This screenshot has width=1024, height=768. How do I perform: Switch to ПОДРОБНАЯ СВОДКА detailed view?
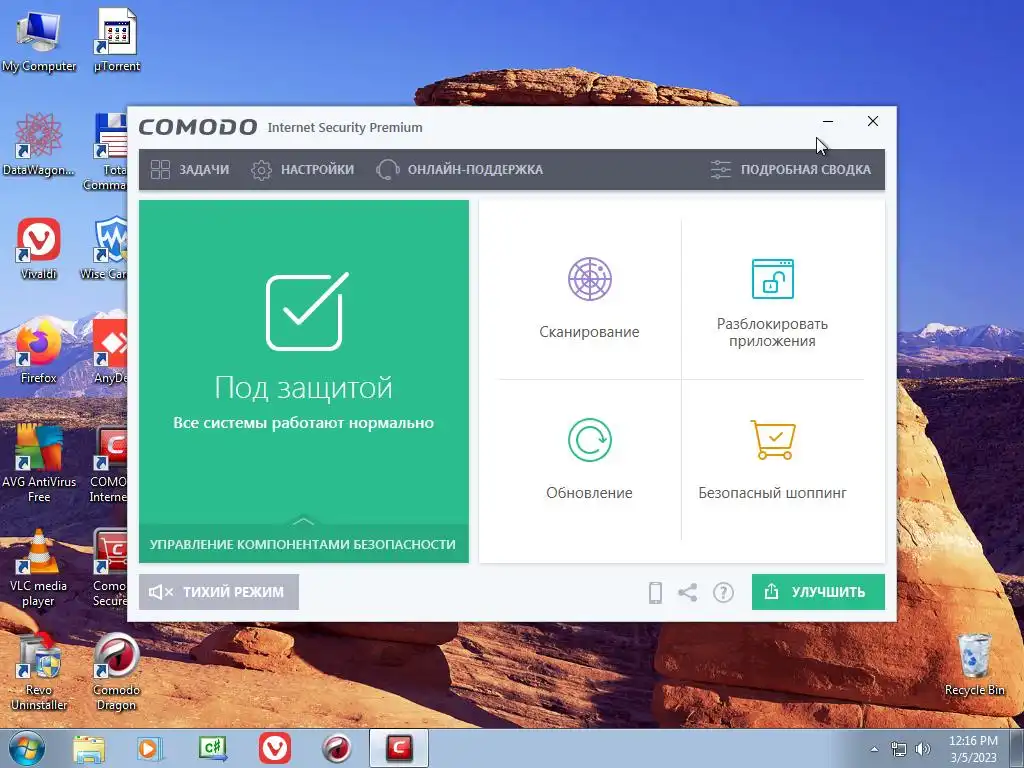click(790, 170)
